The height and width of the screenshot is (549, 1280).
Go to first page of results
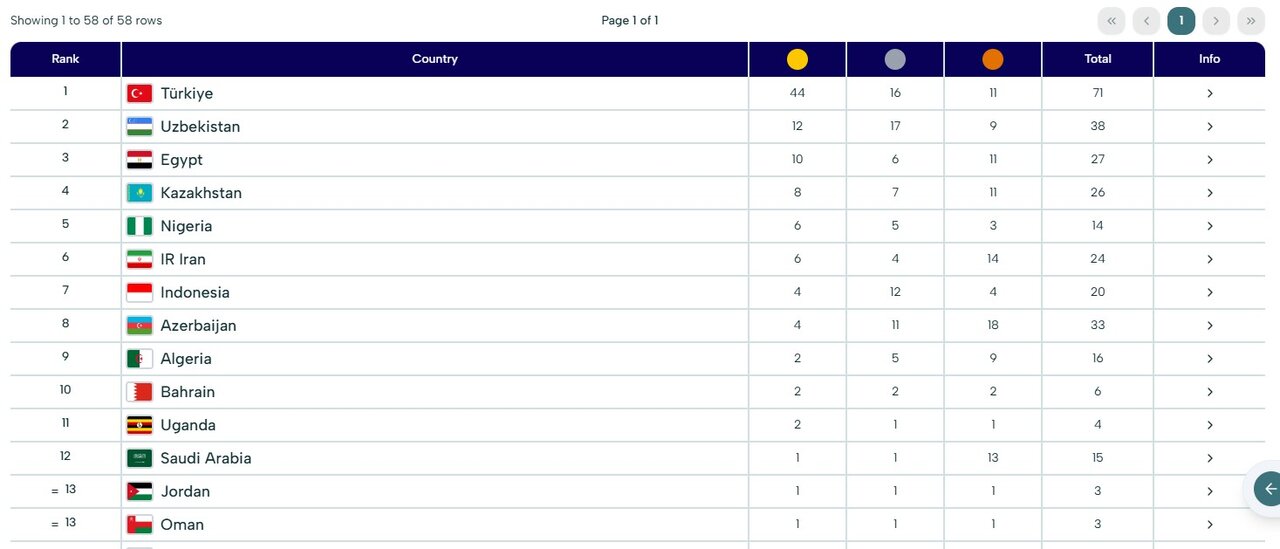tap(1111, 21)
